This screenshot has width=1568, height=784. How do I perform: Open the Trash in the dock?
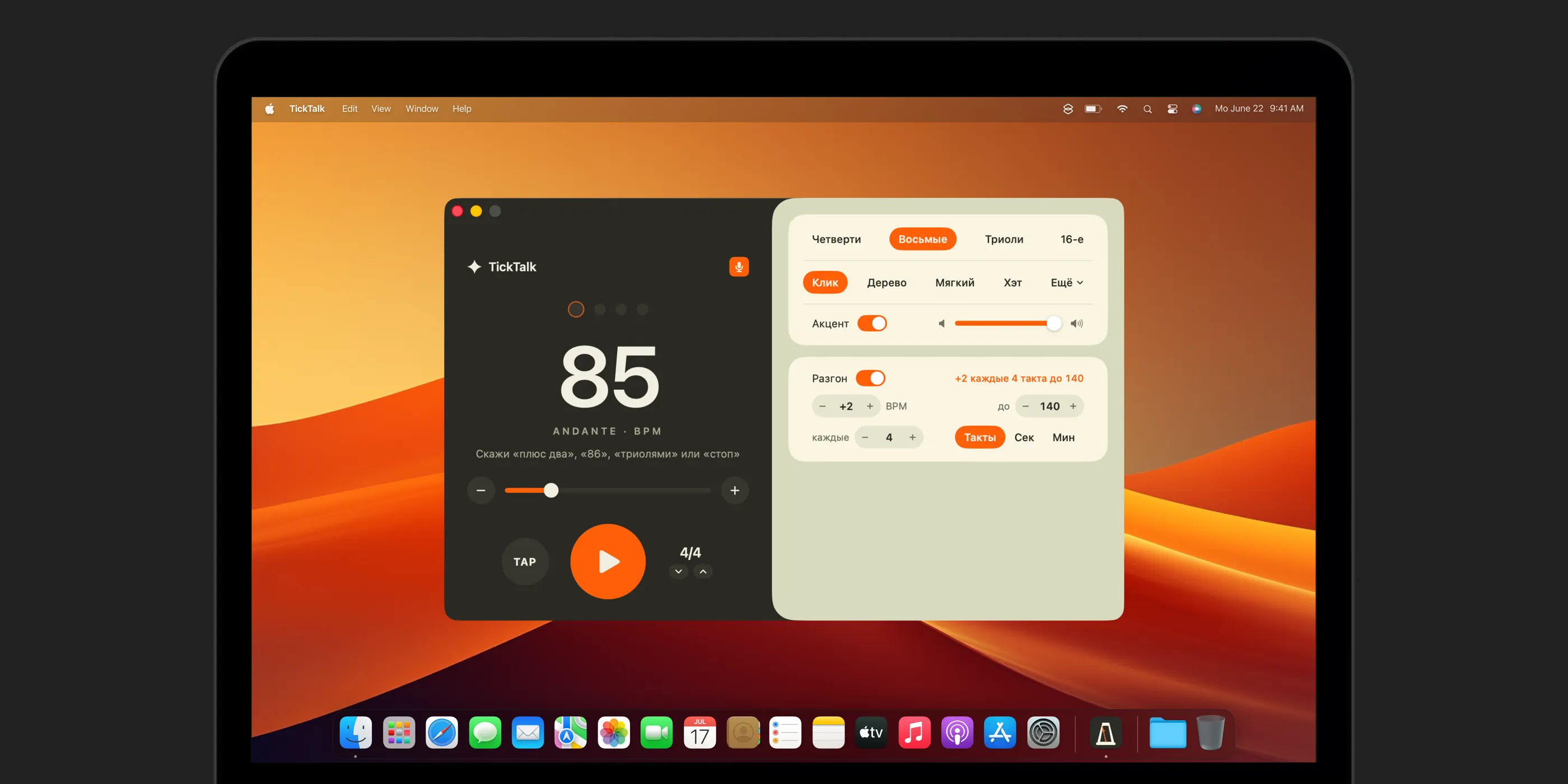1210,732
